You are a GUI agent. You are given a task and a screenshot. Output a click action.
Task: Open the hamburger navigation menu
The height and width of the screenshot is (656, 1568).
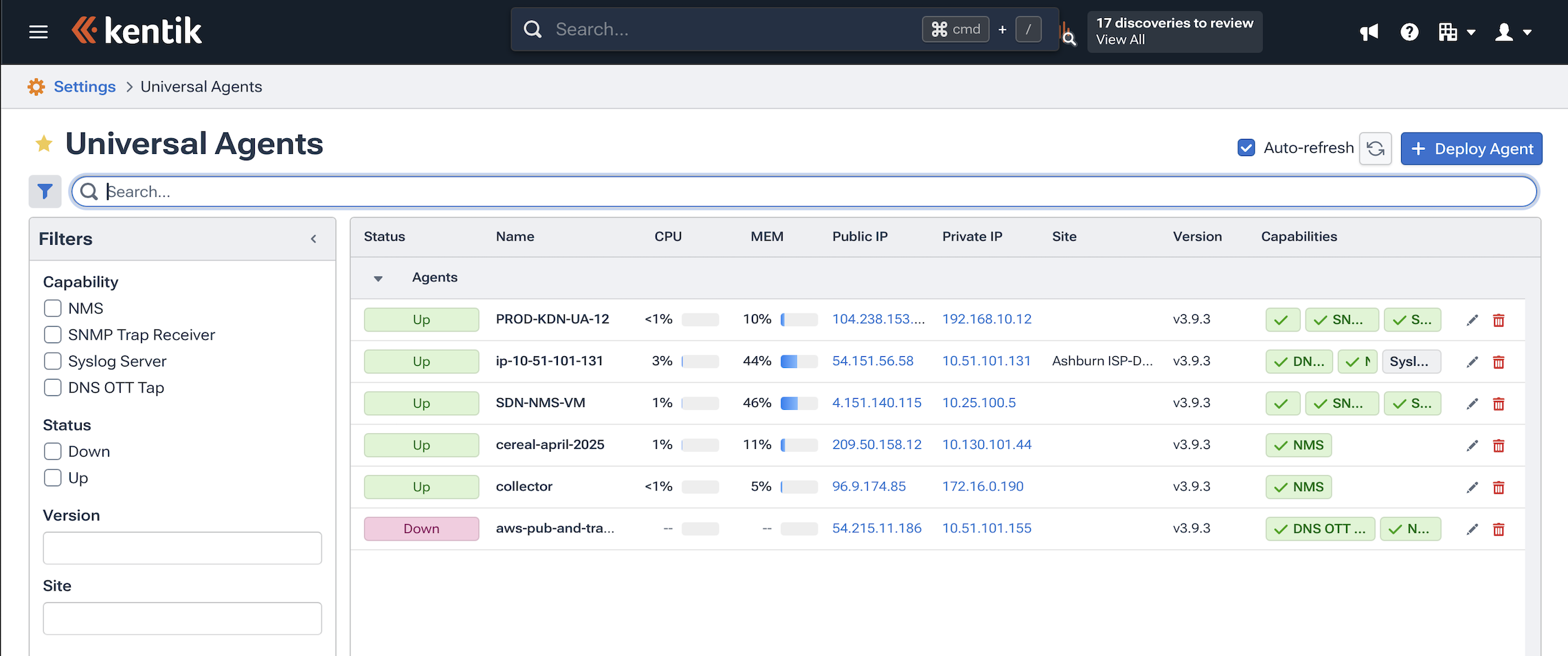pos(38,32)
